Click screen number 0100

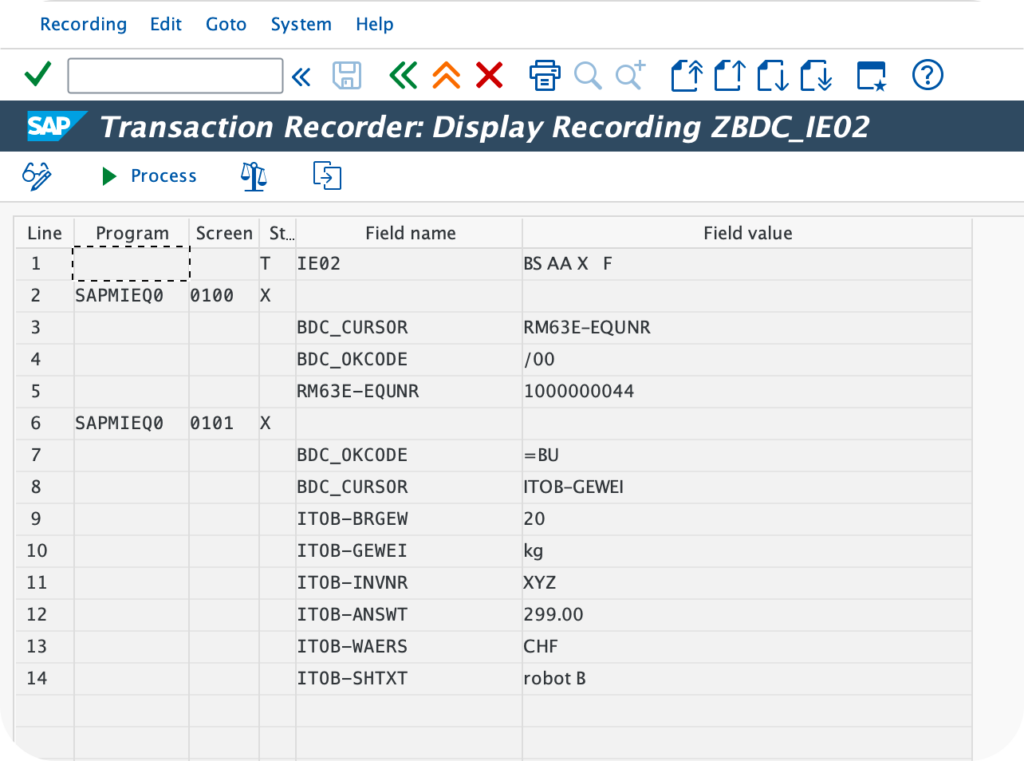tap(224, 296)
